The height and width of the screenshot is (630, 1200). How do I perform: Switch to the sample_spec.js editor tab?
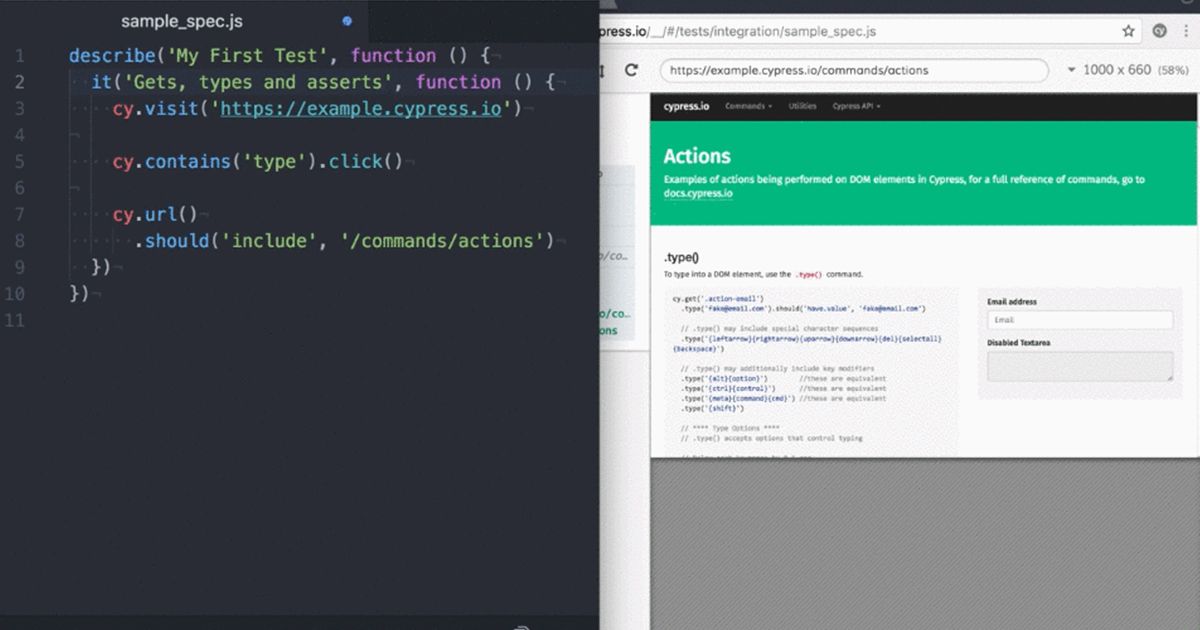click(181, 21)
